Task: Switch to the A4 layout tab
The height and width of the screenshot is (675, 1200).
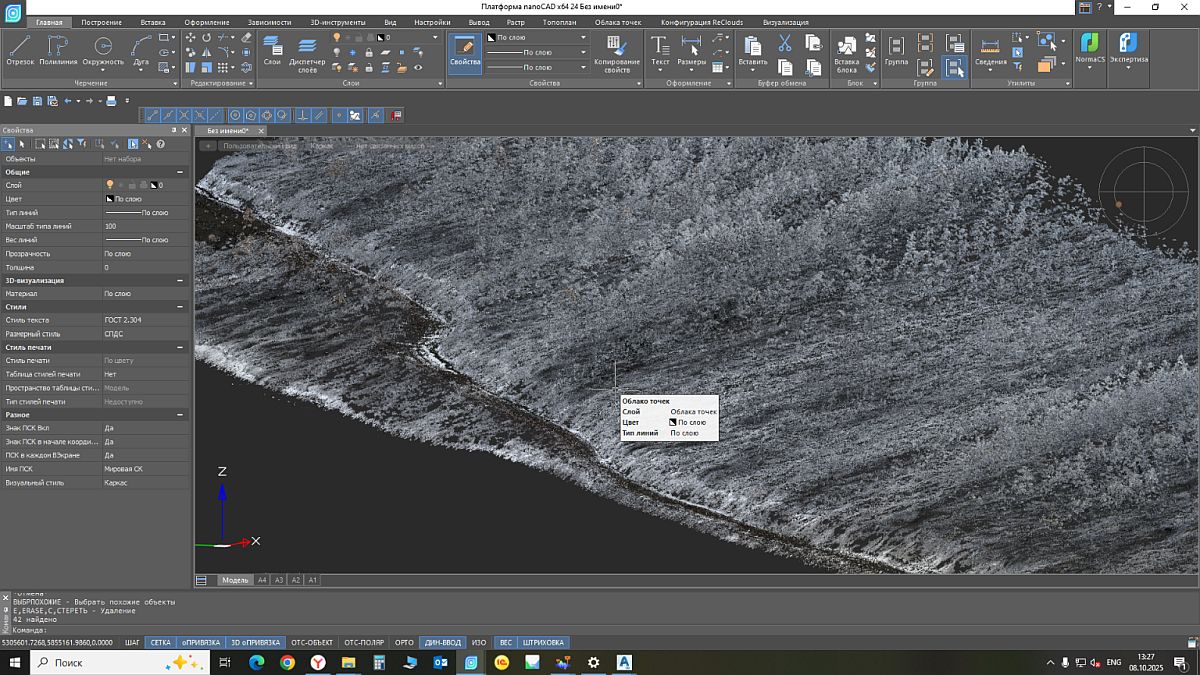Action: pos(262,580)
